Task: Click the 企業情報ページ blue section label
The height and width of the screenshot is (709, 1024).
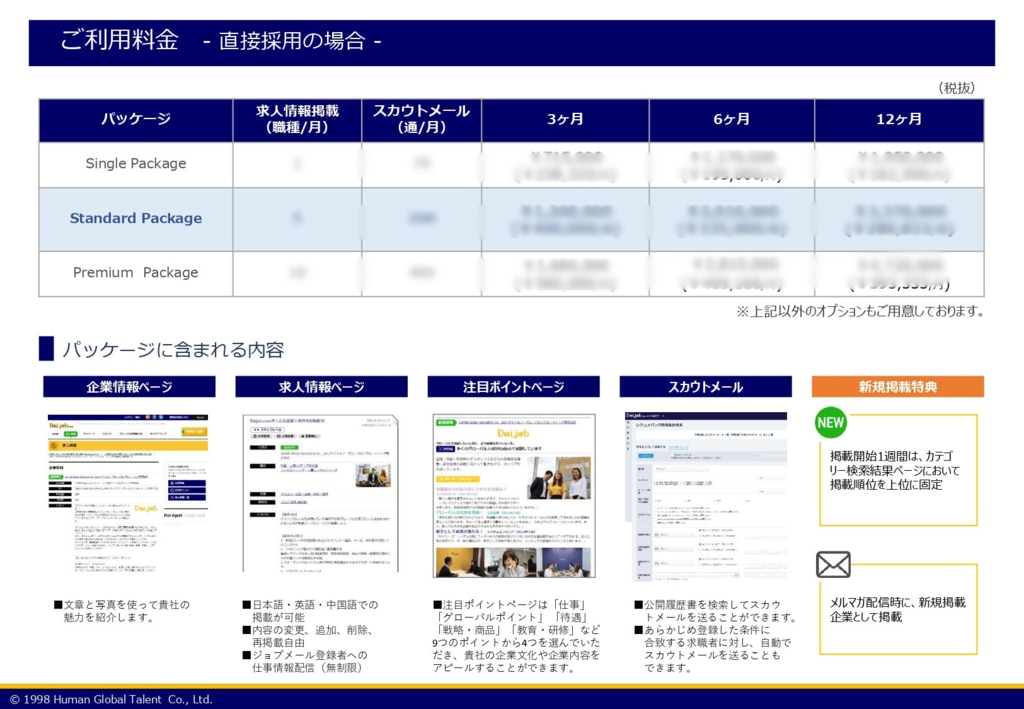Action: [129, 387]
